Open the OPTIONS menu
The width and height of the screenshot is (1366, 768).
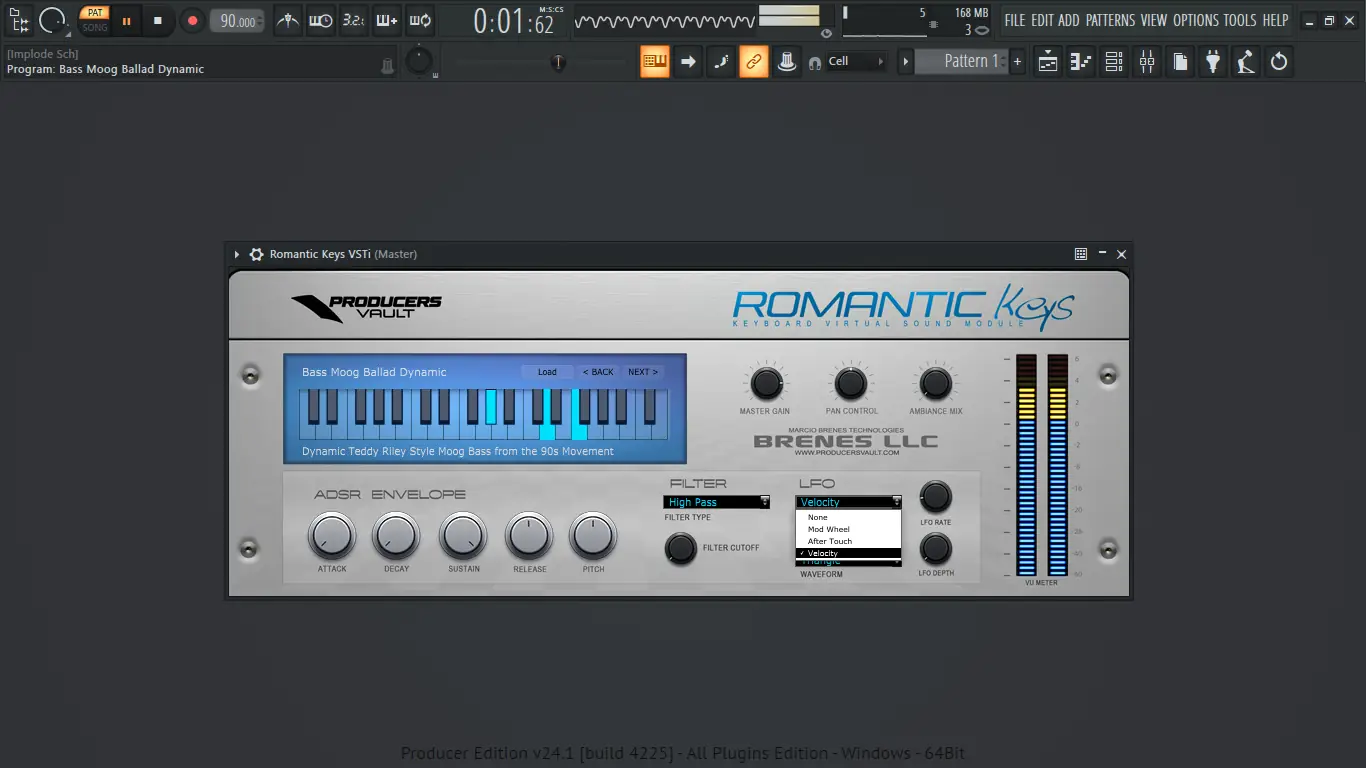[1196, 20]
